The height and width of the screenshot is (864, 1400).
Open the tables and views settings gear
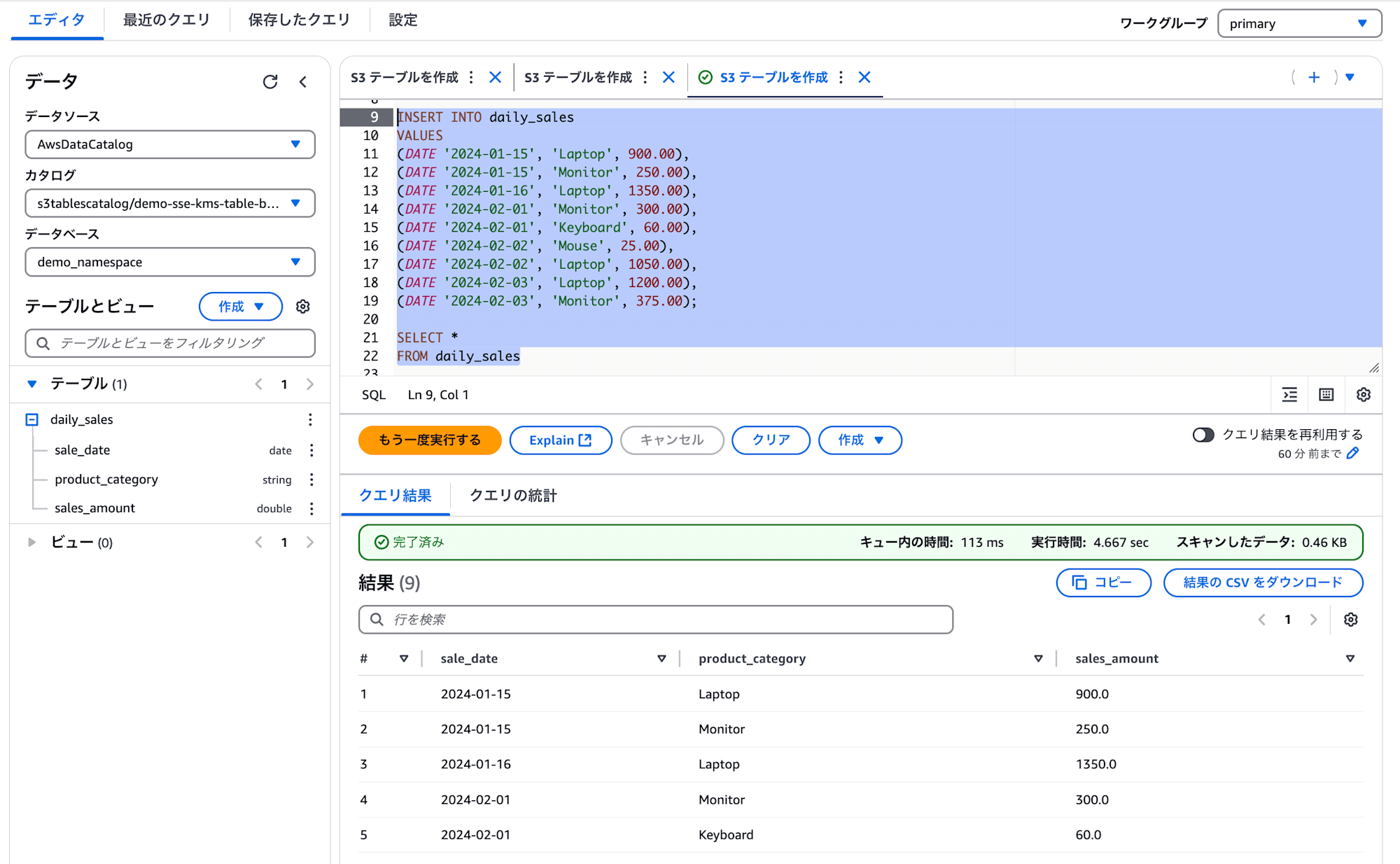[x=303, y=307]
